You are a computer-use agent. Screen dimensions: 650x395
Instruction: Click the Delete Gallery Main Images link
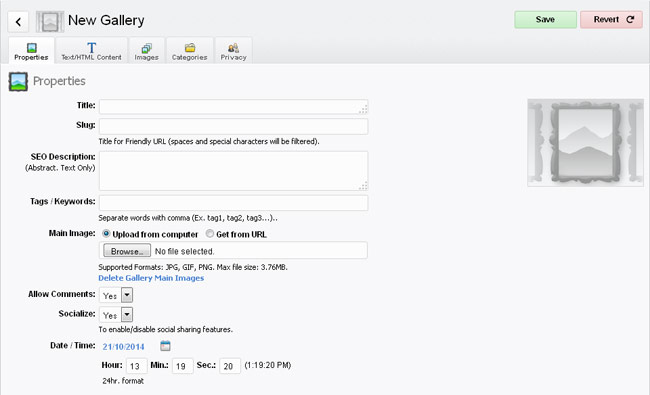[151, 278]
